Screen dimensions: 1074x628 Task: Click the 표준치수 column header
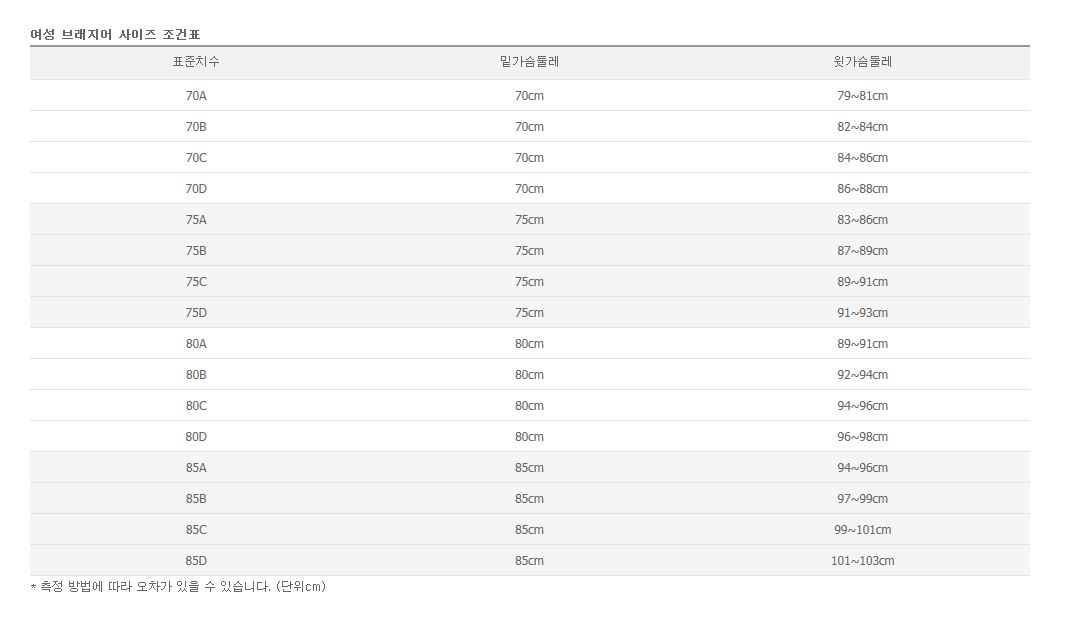tap(196, 62)
